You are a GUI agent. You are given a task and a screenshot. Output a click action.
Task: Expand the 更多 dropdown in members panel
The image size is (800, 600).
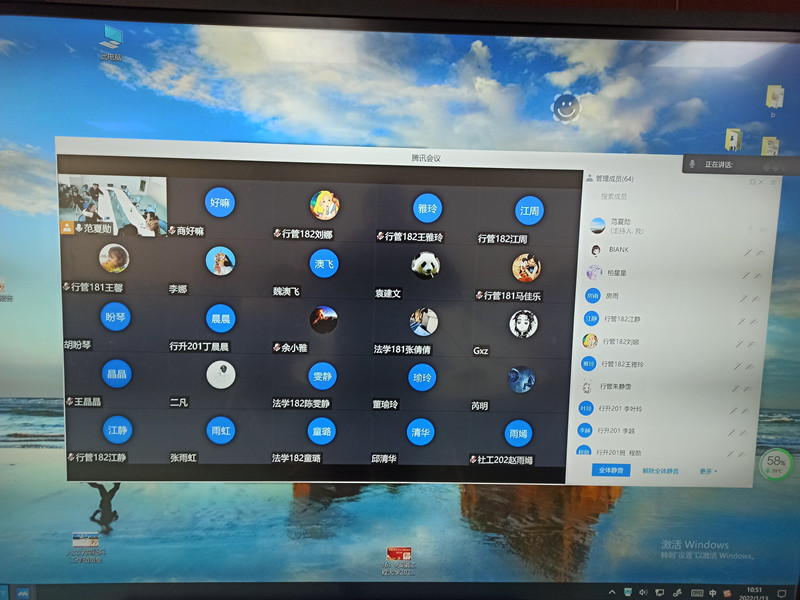point(708,470)
